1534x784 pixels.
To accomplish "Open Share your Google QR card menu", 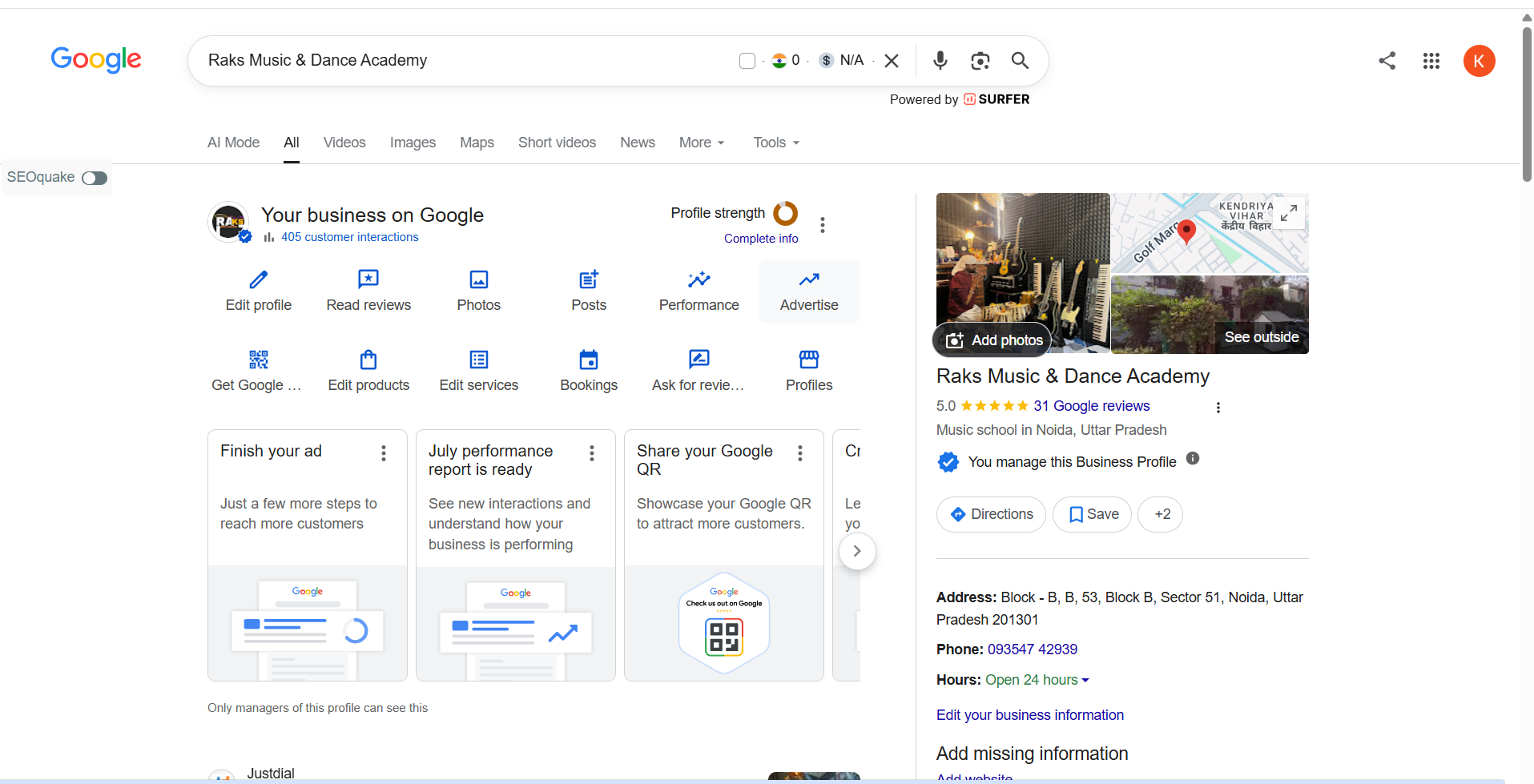I will click(x=800, y=453).
